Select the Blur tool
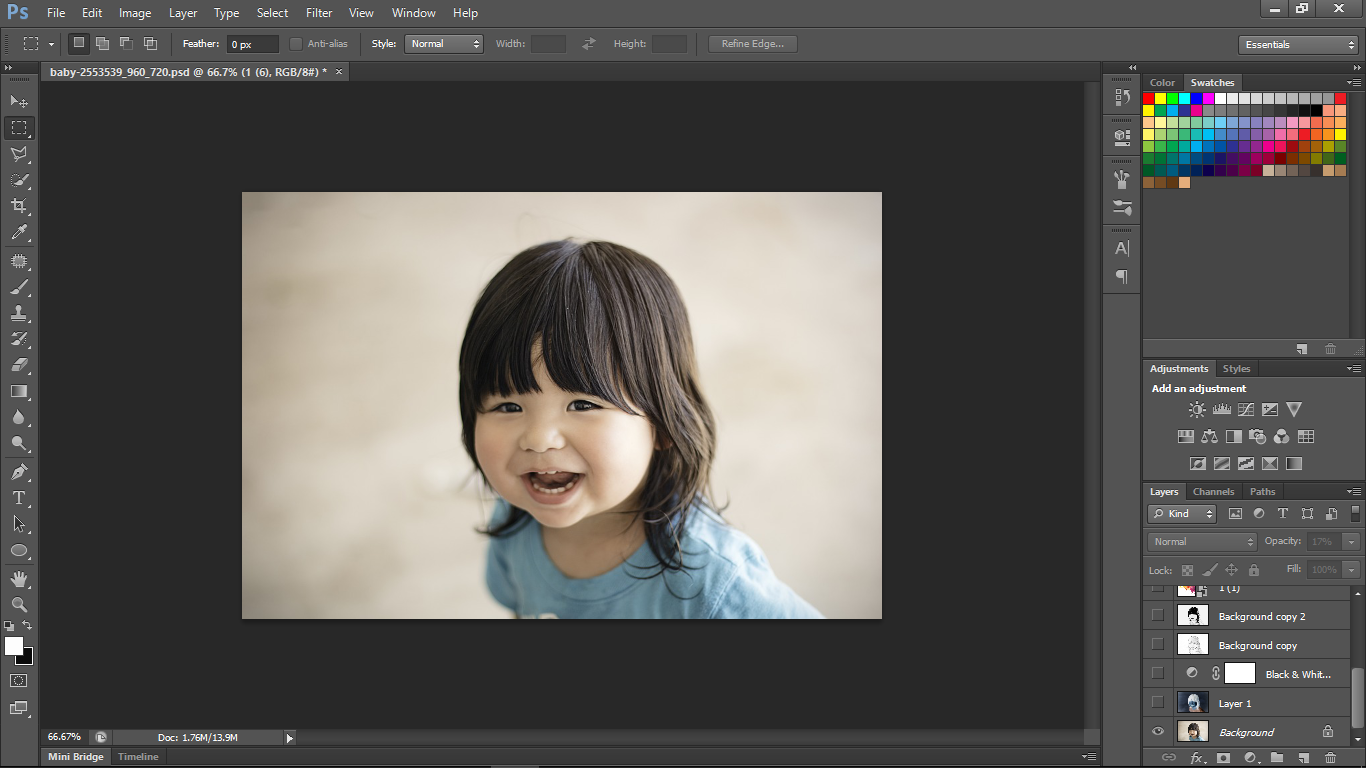Image resolution: width=1366 pixels, height=768 pixels. click(19, 417)
